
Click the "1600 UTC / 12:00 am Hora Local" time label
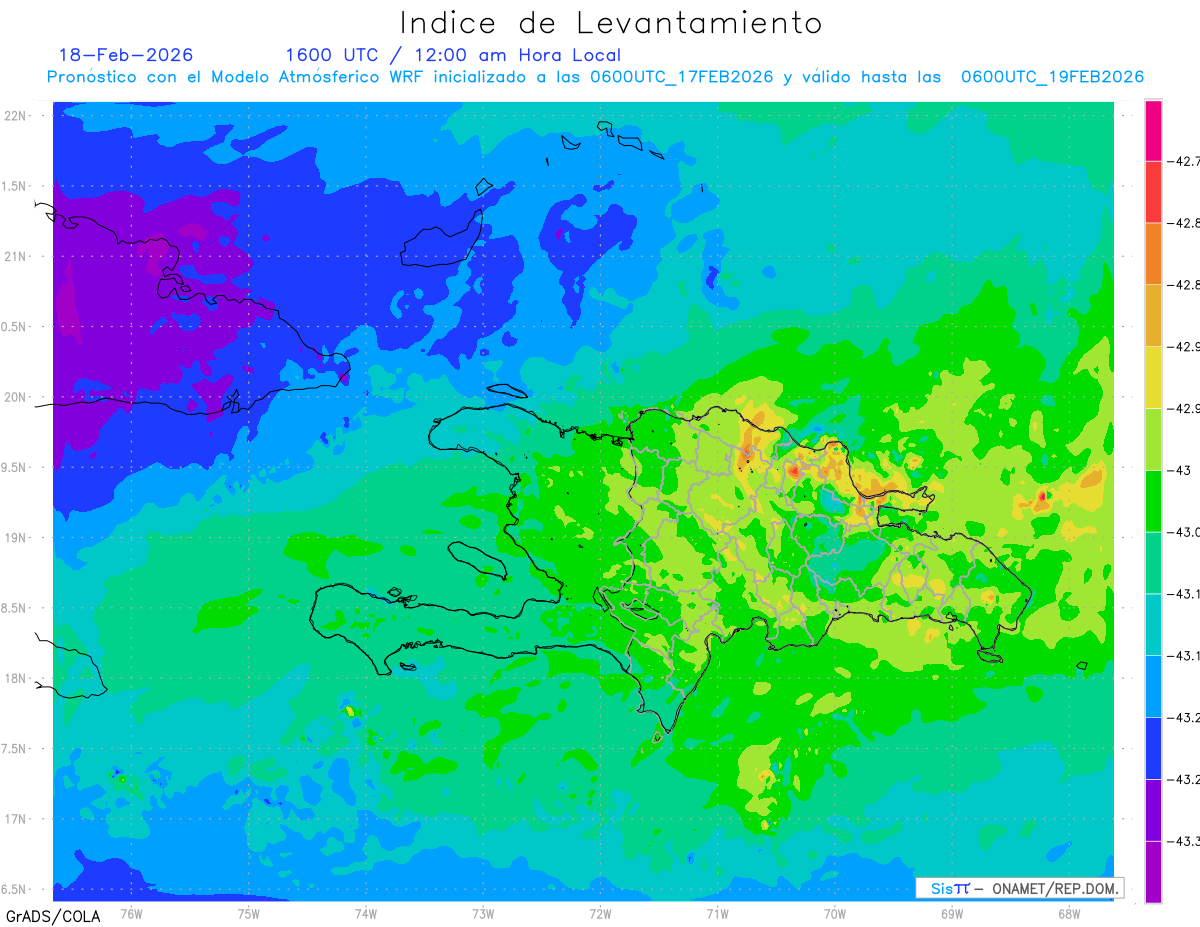[x=453, y=55]
